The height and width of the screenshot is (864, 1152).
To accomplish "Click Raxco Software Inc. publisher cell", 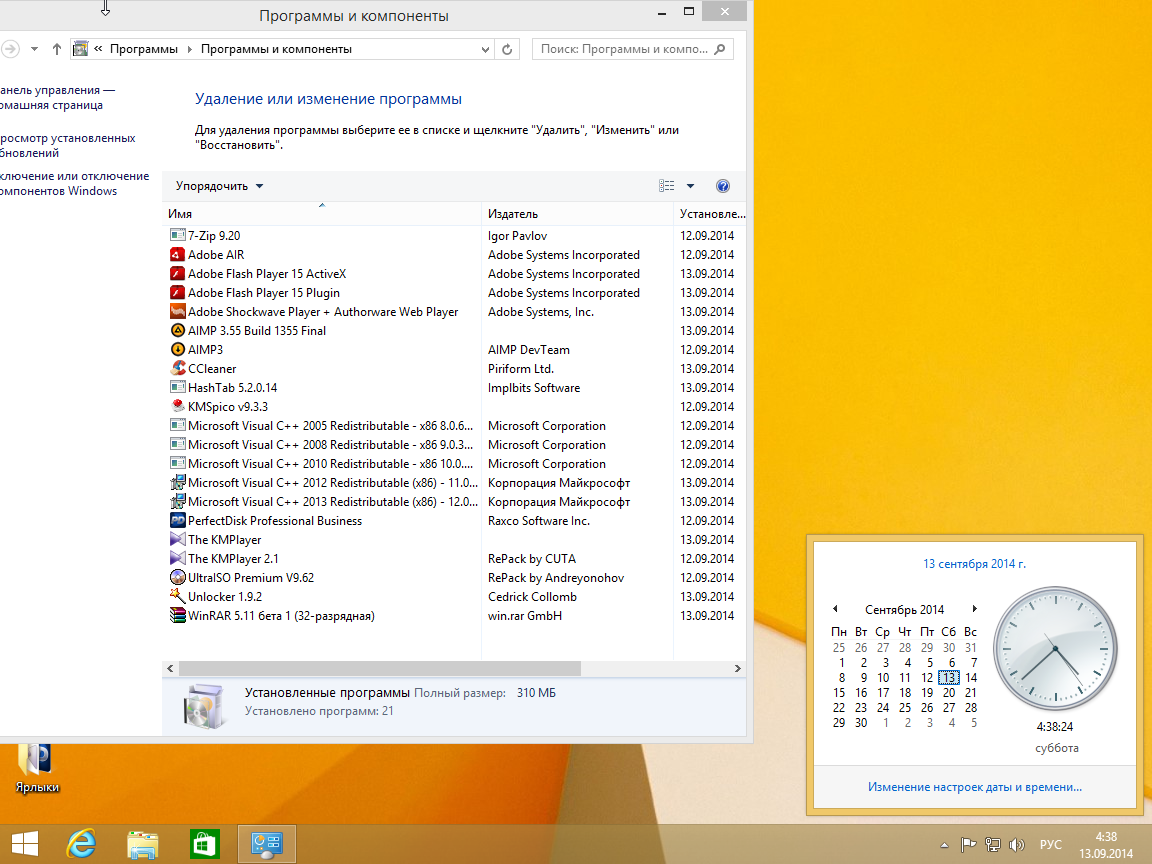I will point(539,521).
